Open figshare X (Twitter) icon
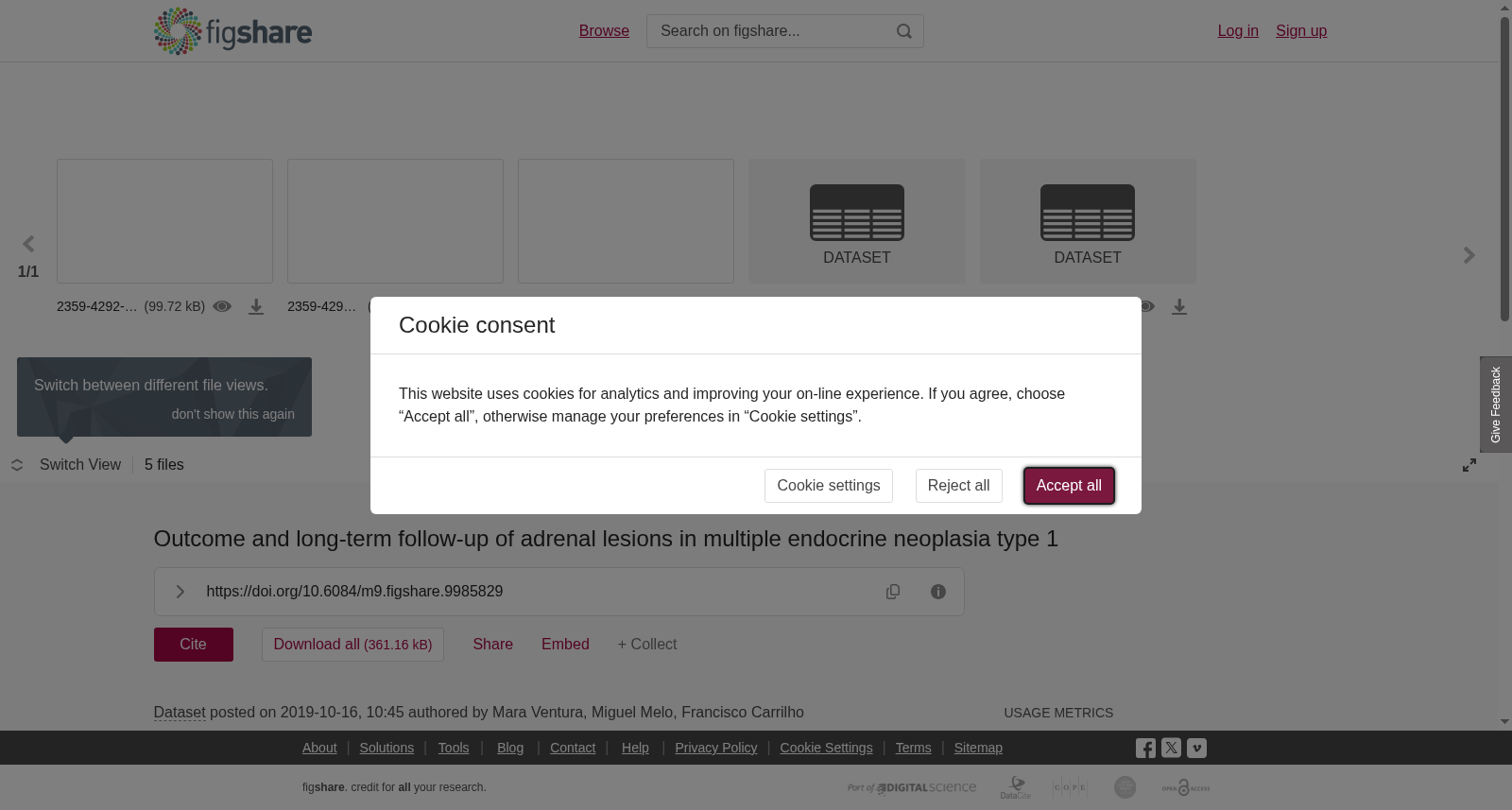Viewport: 1512px width, 810px height. point(1171,748)
